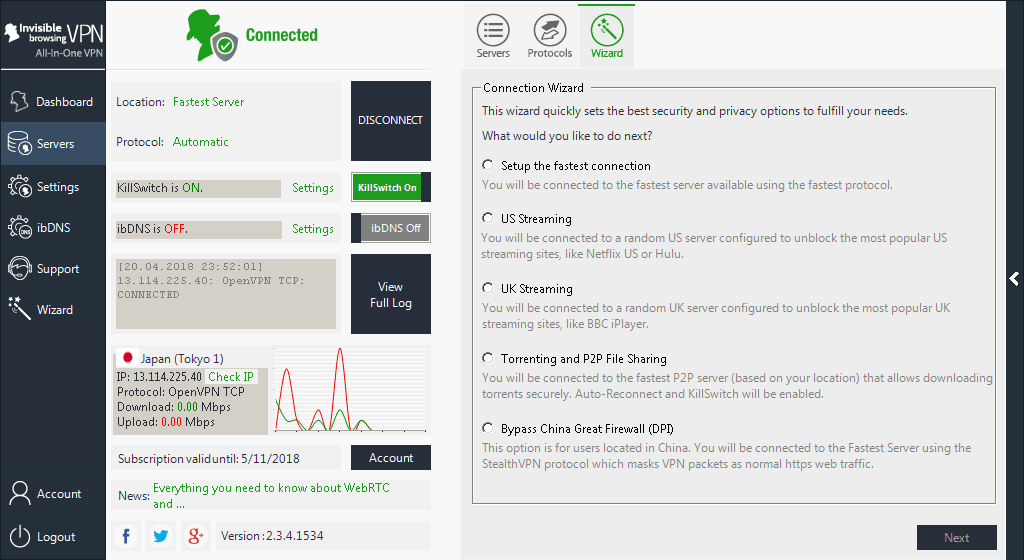Click the bandwidth traffic graph
The image size is (1024, 560).
pos(351,390)
